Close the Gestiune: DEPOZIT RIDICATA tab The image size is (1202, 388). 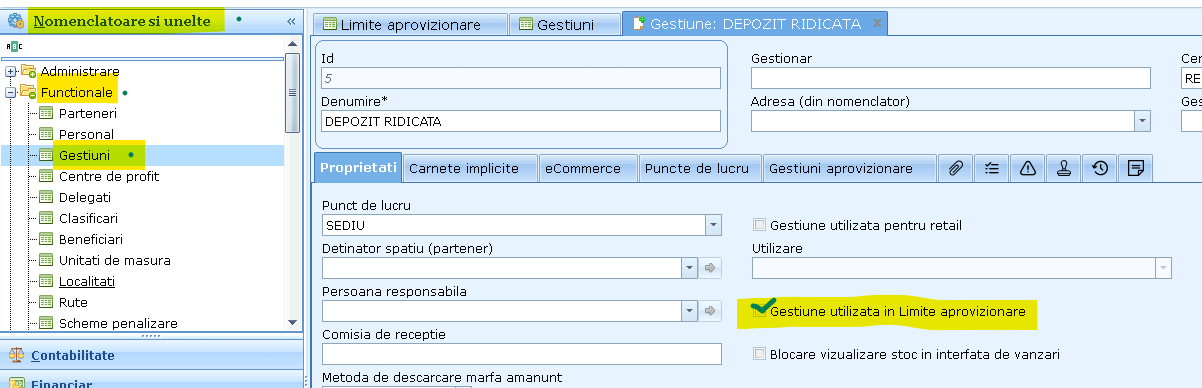pos(877,23)
